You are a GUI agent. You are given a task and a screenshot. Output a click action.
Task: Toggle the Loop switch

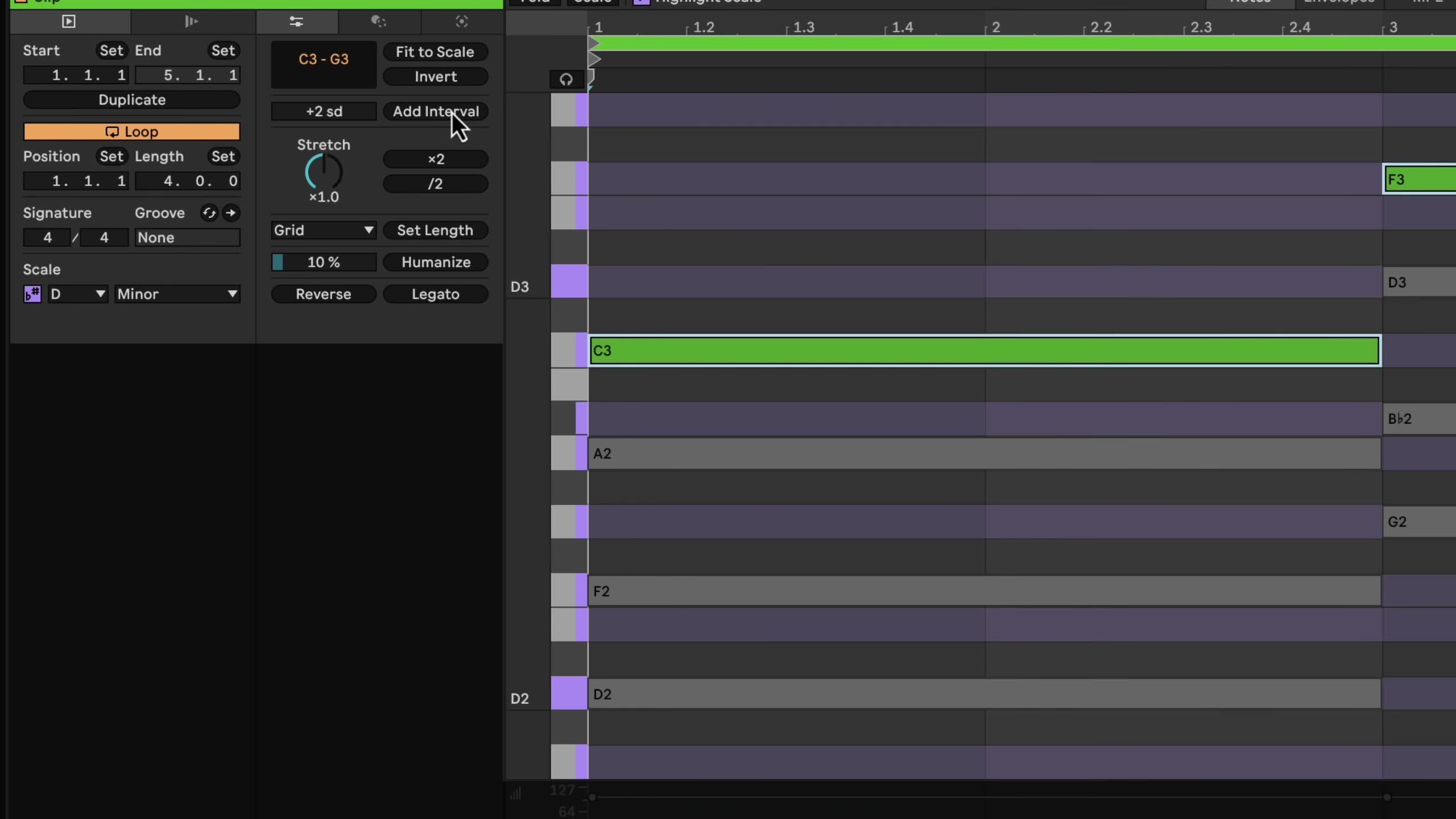point(131,131)
